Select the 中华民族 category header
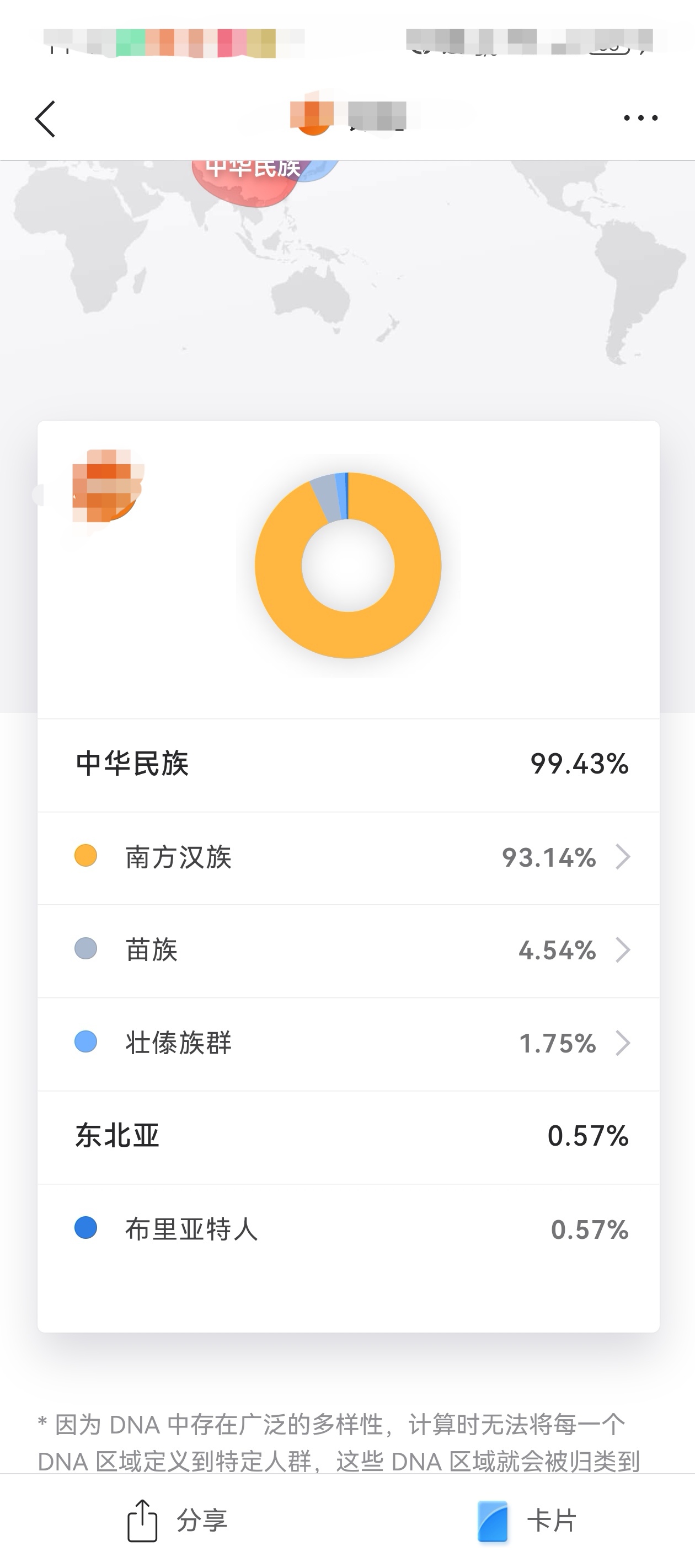The image size is (695, 1568). (x=132, y=764)
